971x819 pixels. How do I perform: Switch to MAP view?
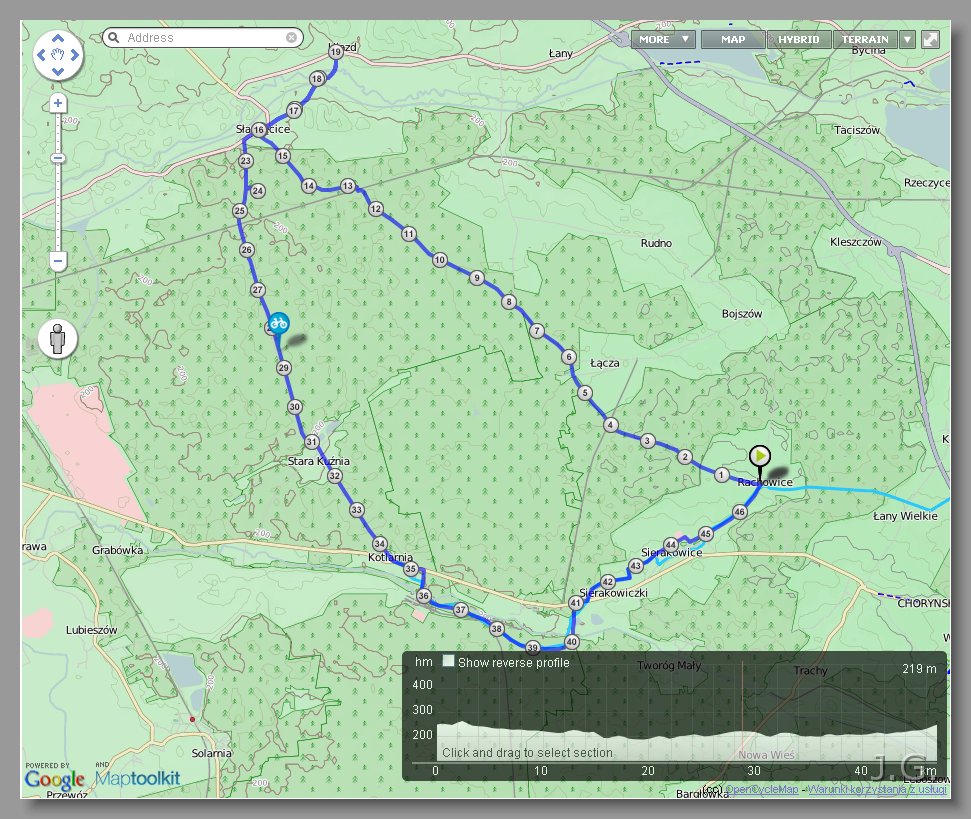tap(733, 40)
